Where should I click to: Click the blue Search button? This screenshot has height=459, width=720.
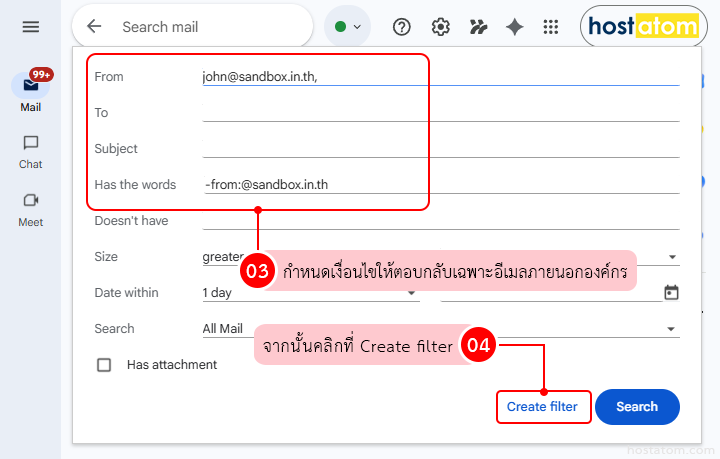click(637, 407)
